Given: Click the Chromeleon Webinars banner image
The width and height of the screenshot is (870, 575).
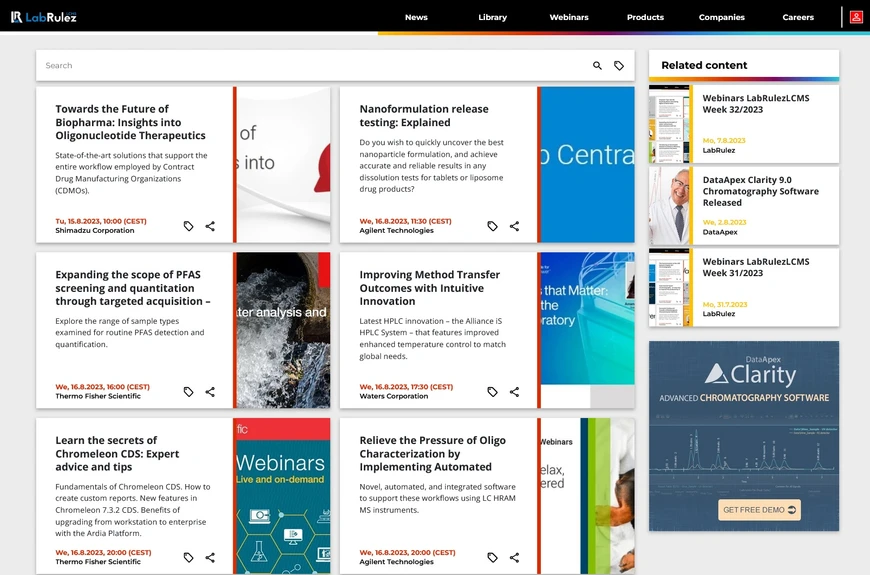Looking at the screenshot, I should pos(283,496).
